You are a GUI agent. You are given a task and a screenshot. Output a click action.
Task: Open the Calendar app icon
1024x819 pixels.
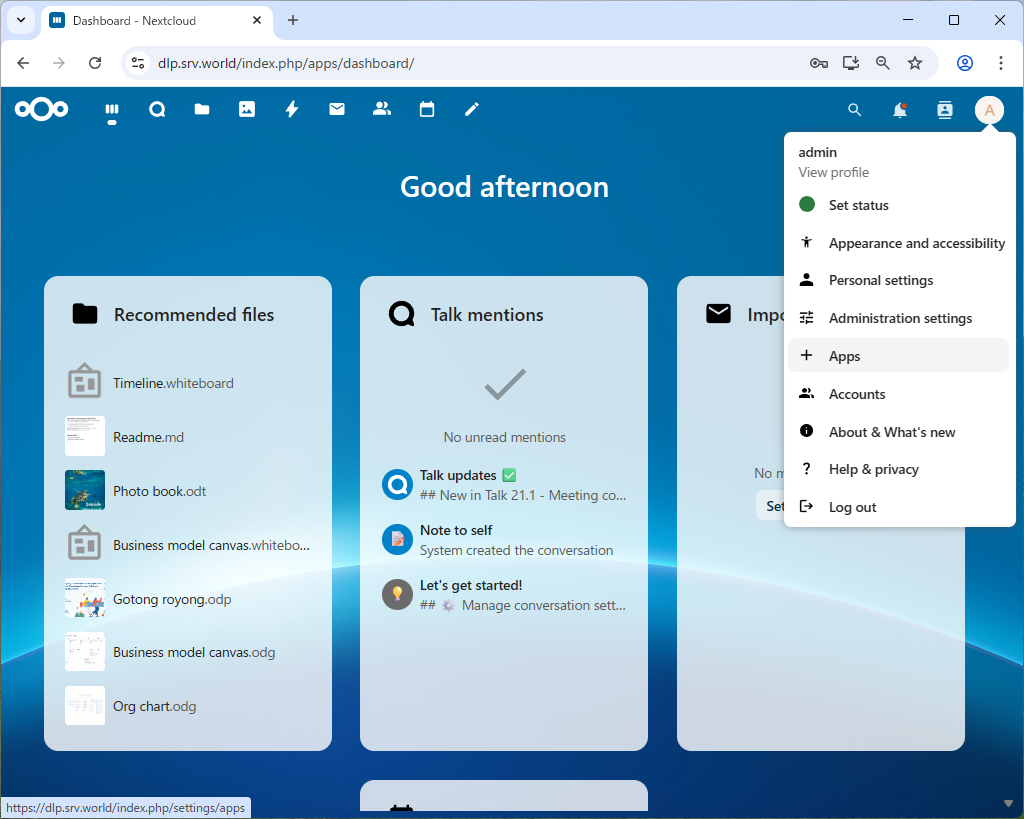coord(427,110)
